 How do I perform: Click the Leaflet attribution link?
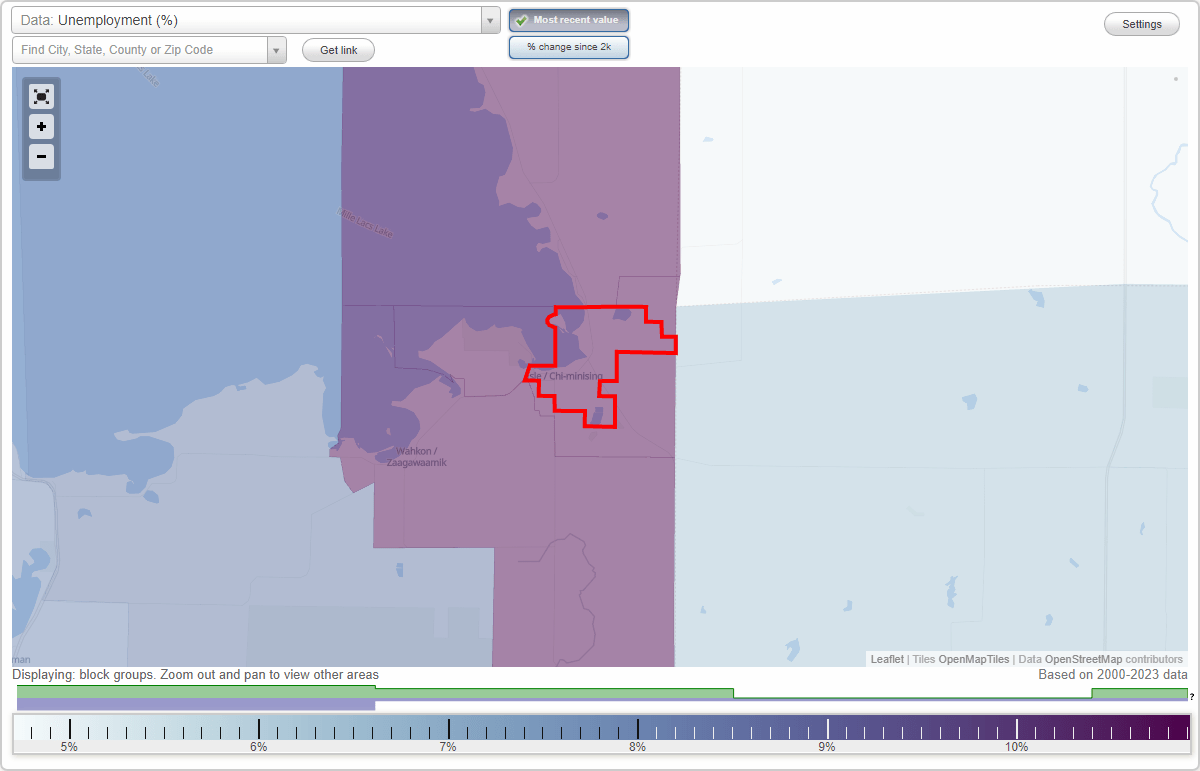(x=887, y=659)
